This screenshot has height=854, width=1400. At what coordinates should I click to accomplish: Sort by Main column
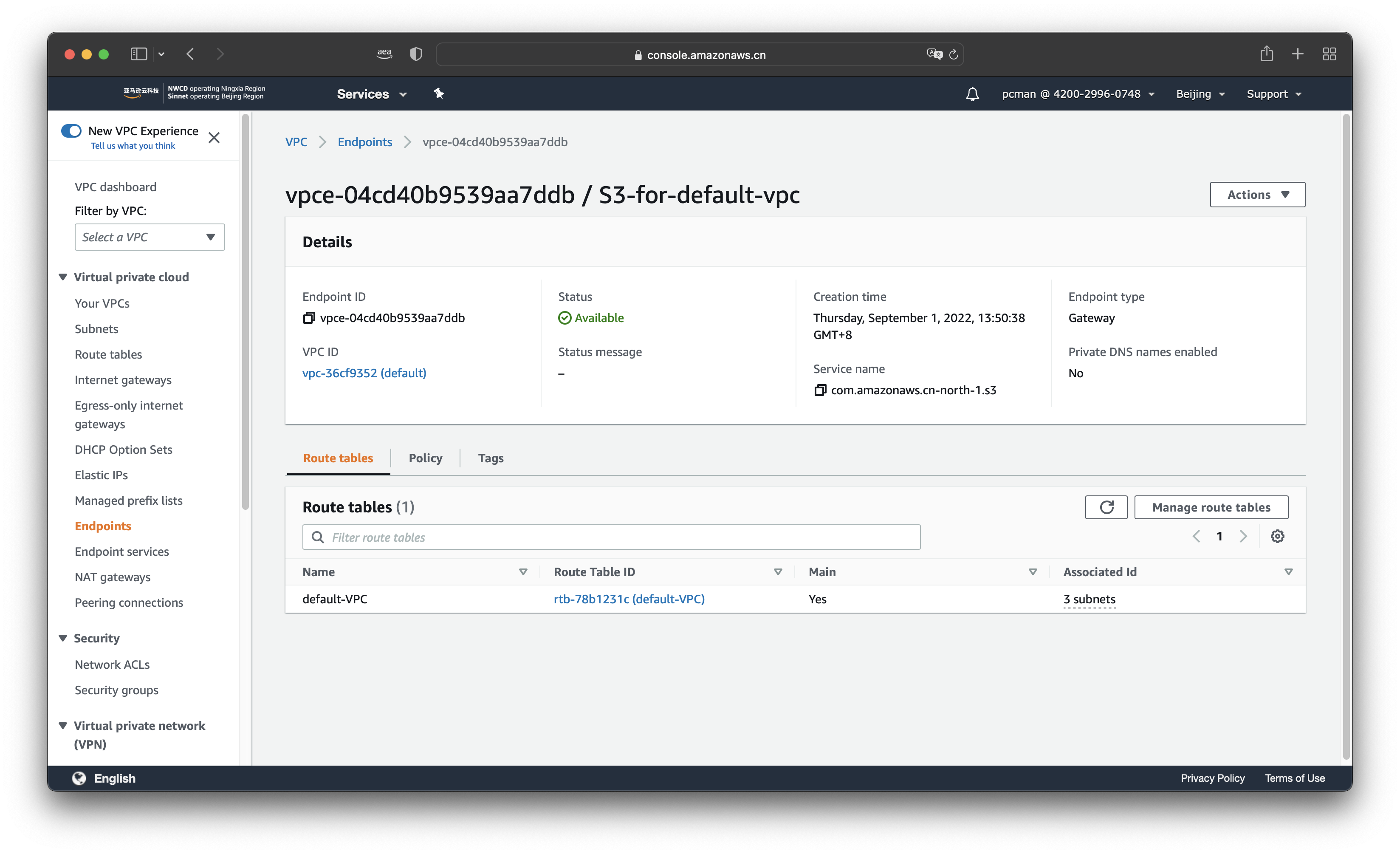[1033, 572]
